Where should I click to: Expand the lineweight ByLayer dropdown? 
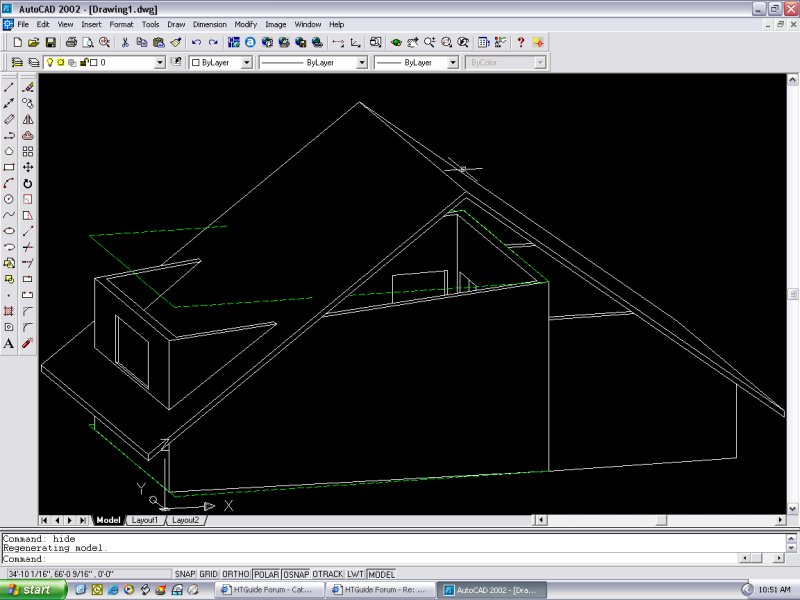[x=453, y=62]
